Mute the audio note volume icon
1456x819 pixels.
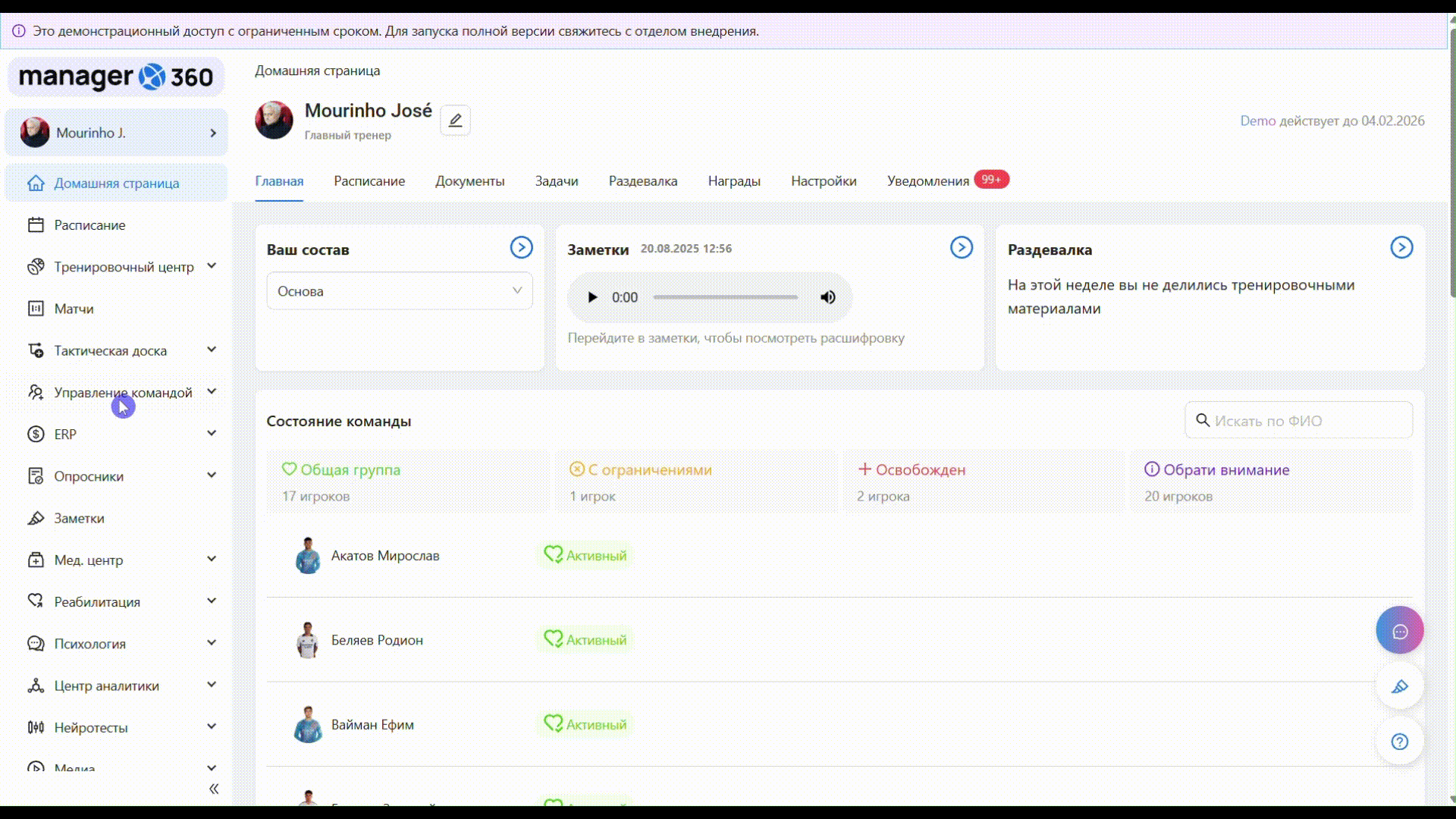(x=827, y=297)
